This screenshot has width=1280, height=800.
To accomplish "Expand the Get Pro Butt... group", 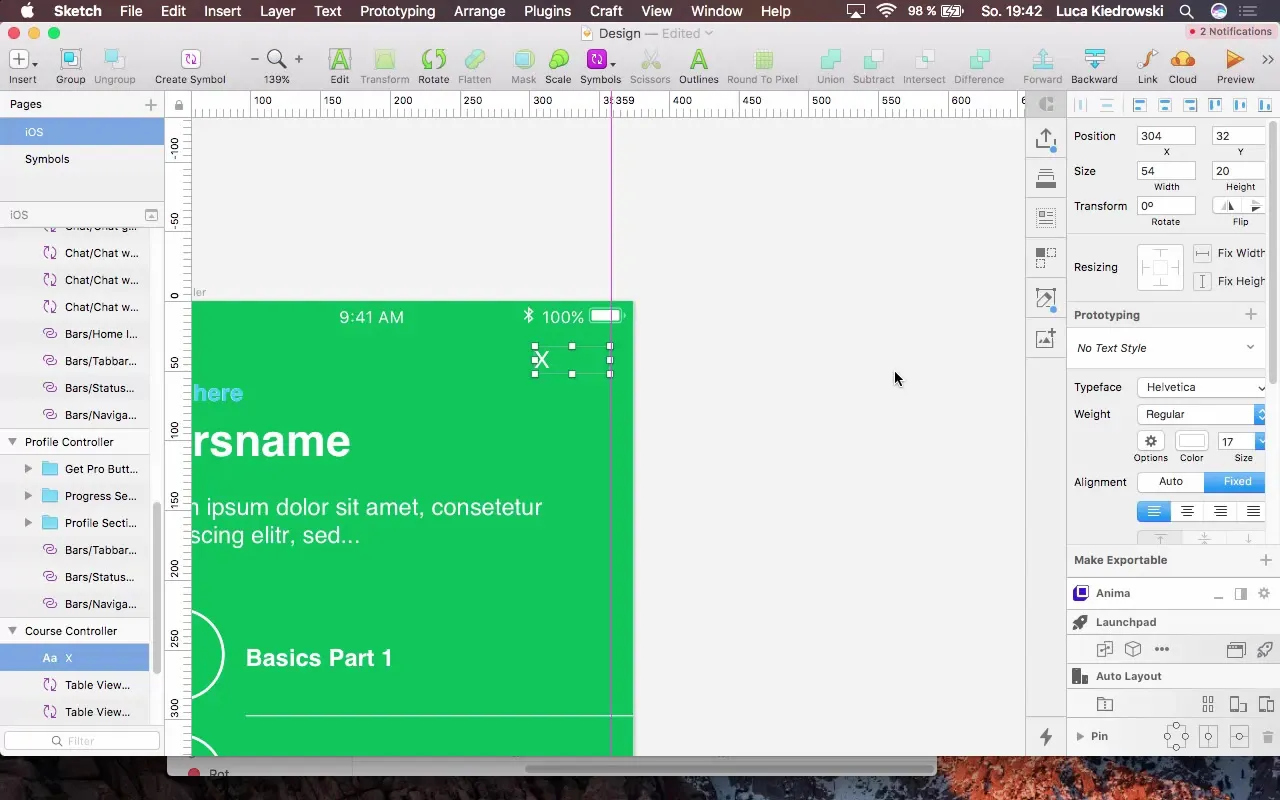I will [x=28, y=469].
